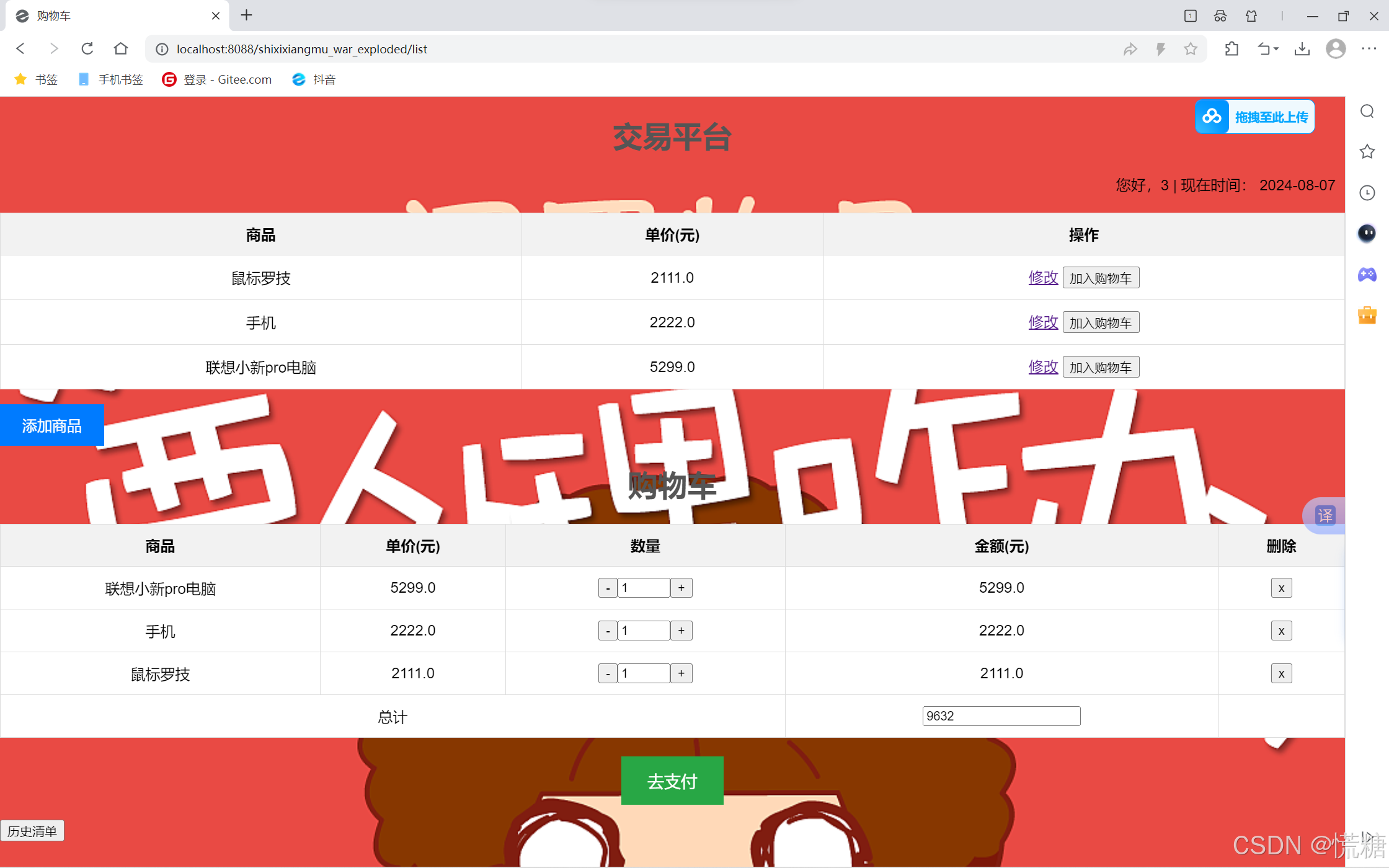Go to browser home page icon
Screen dimensions: 1389x868
tap(121, 49)
